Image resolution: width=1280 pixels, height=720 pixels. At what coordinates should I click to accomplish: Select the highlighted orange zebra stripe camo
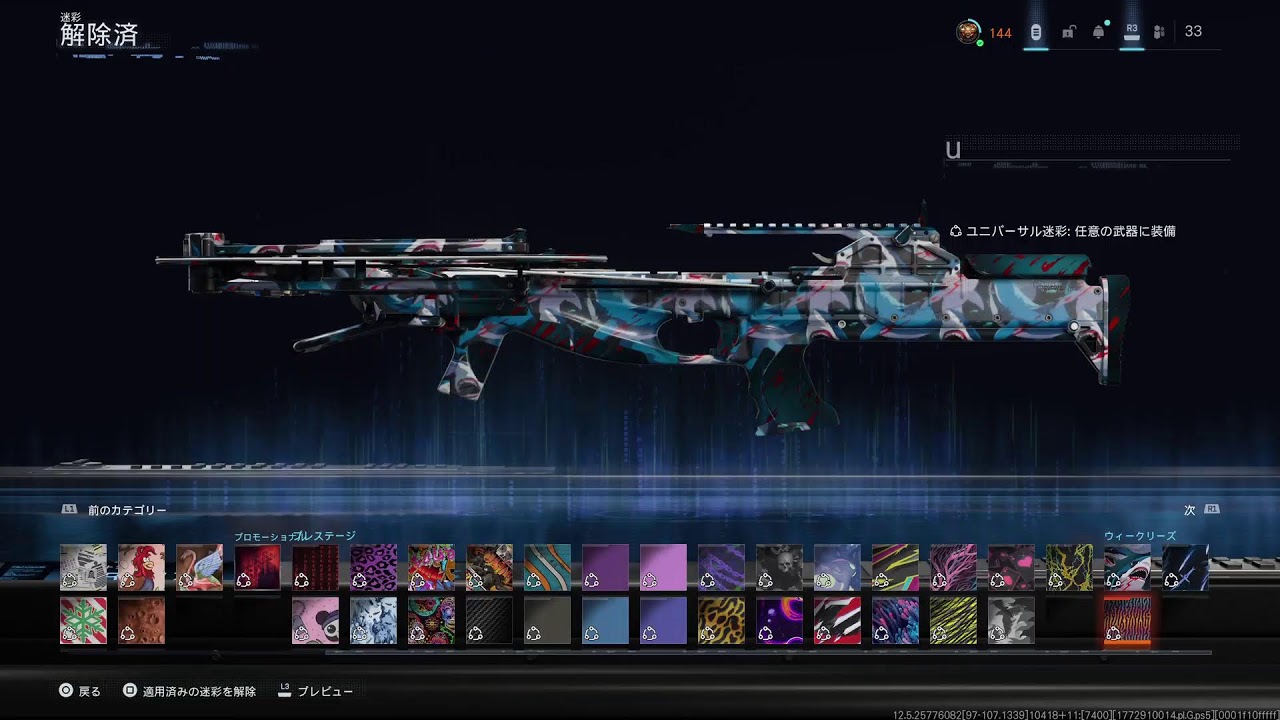coord(1127,620)
